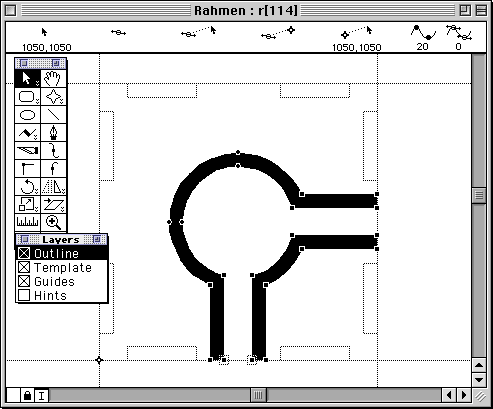Screen dimensions: 493x409
Task: Activate the Zoom magnifier tool
Action: coord(53,222)
